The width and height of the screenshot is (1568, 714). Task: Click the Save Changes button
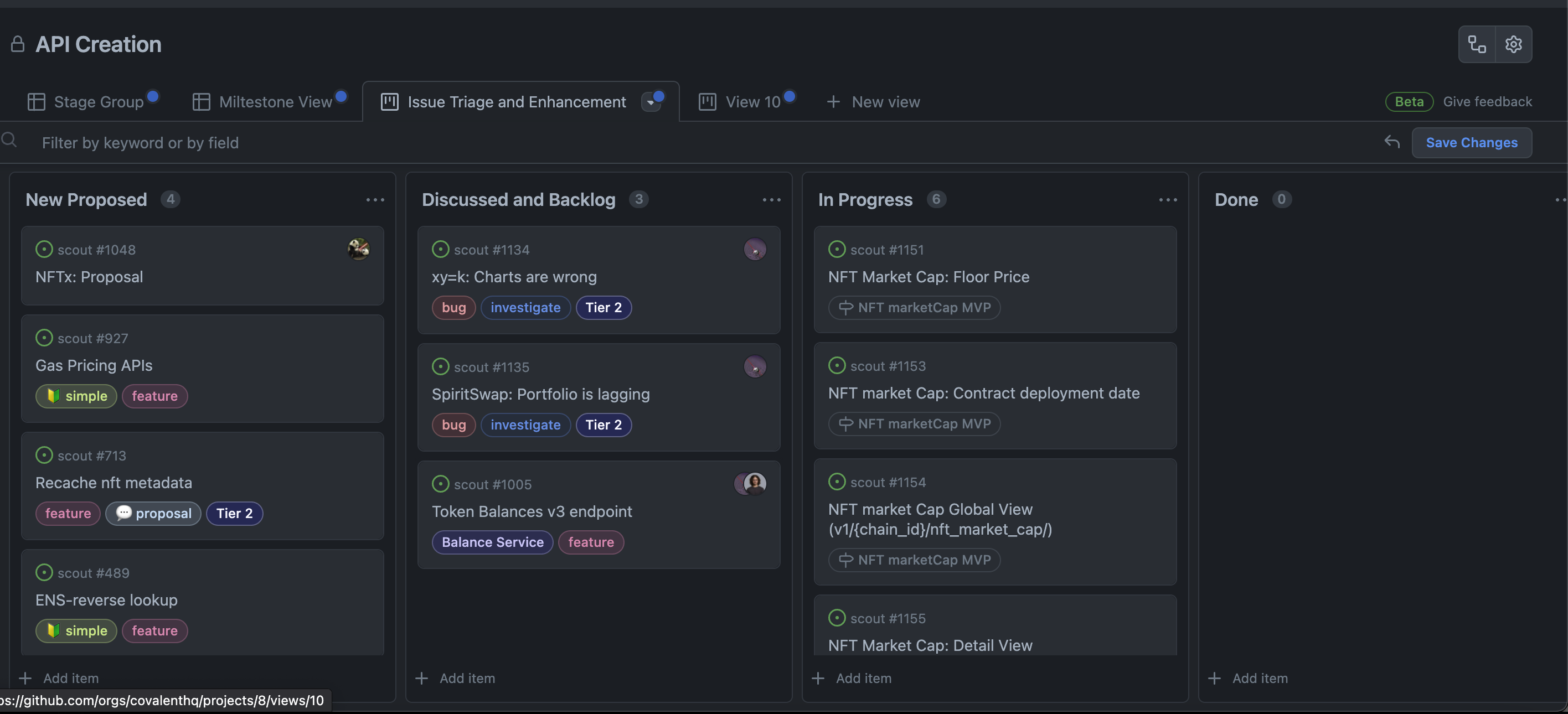pyautogui.click(x=1471, y=142)
